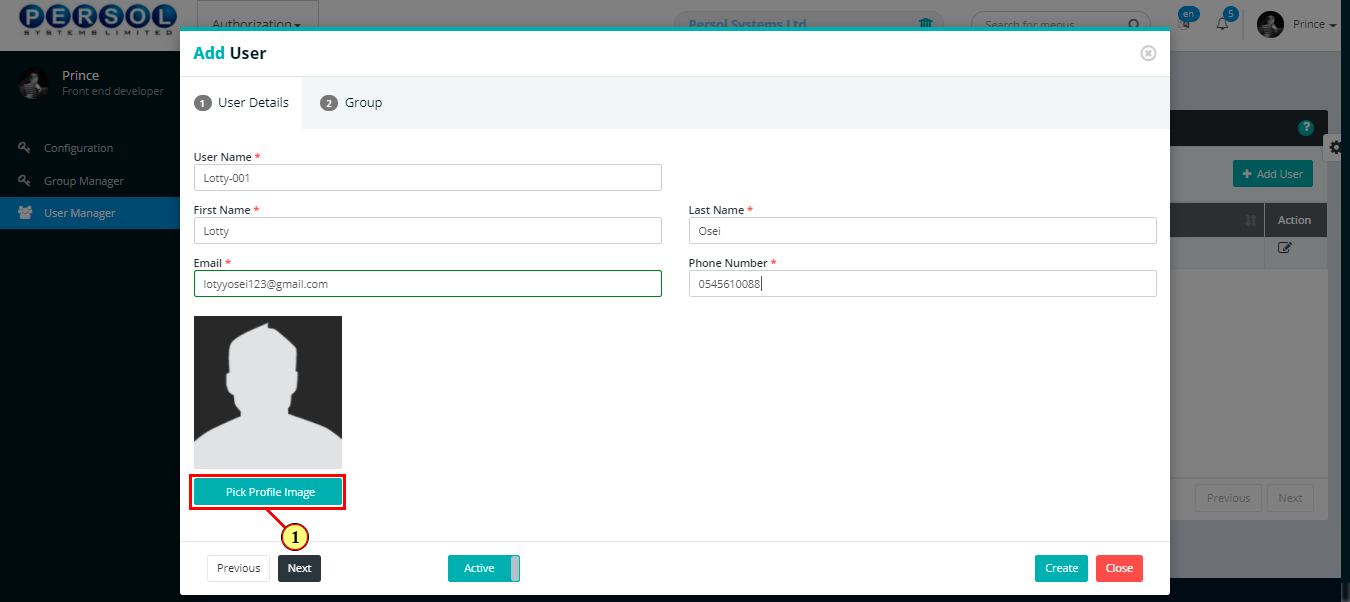The image size is (1350, 602).
Task: Click into the Email input field
Action: 428,284
